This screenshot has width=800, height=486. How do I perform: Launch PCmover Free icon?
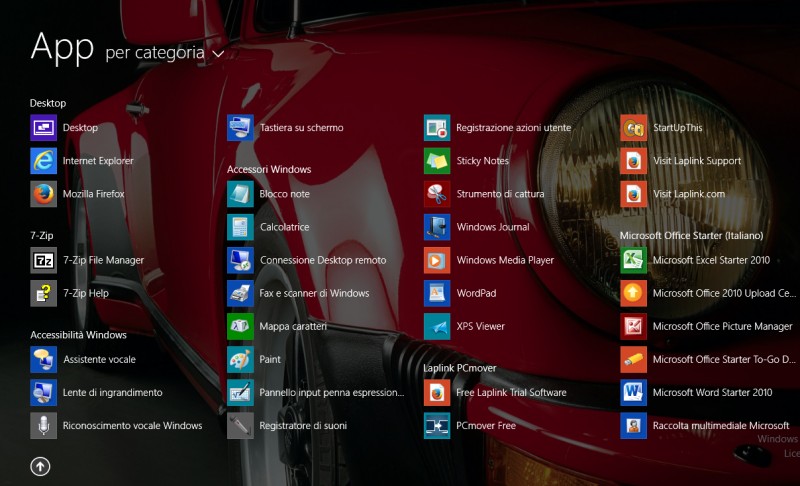tap(437, 426)
